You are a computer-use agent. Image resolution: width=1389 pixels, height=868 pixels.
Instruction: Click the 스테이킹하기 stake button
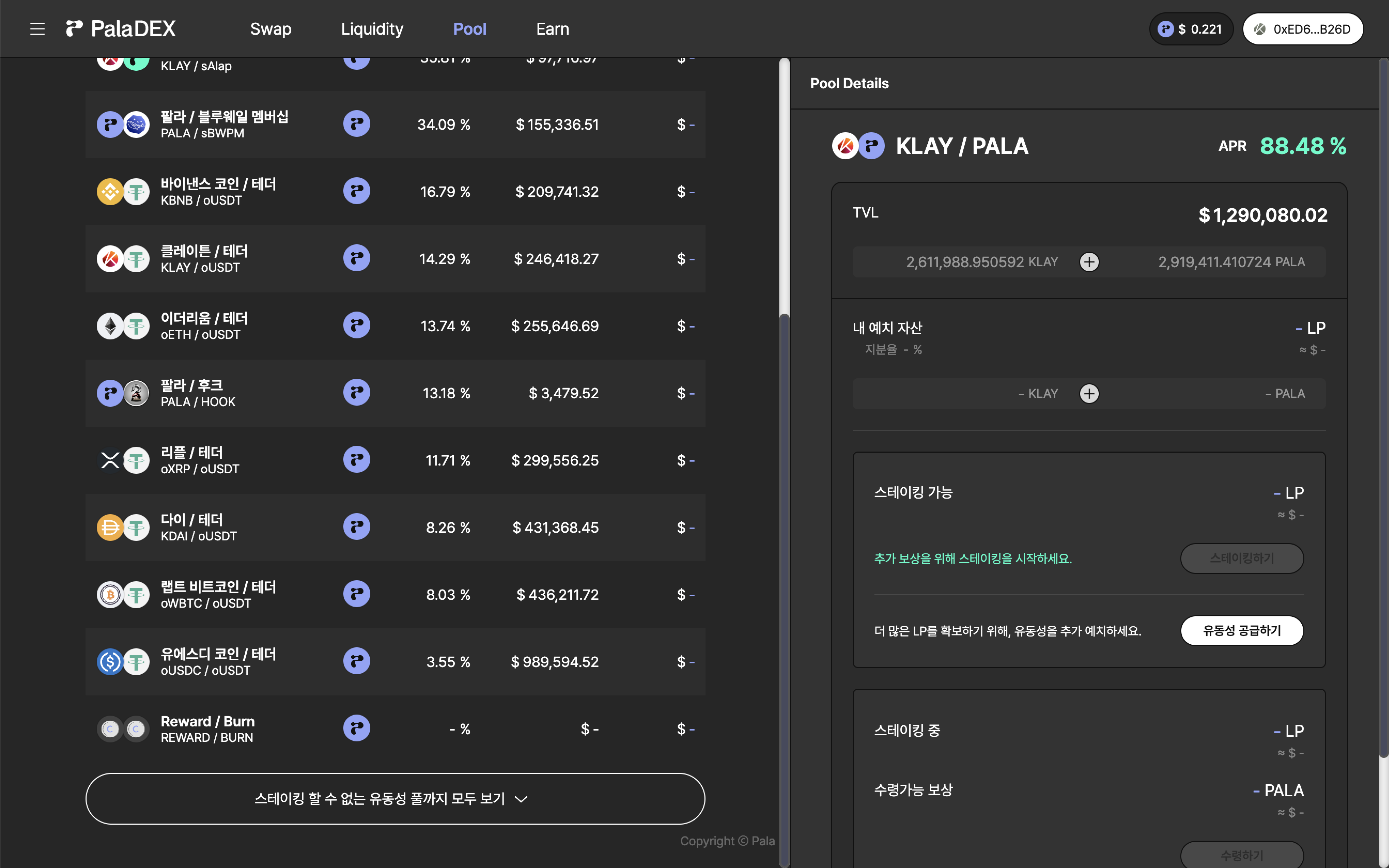1242,558
